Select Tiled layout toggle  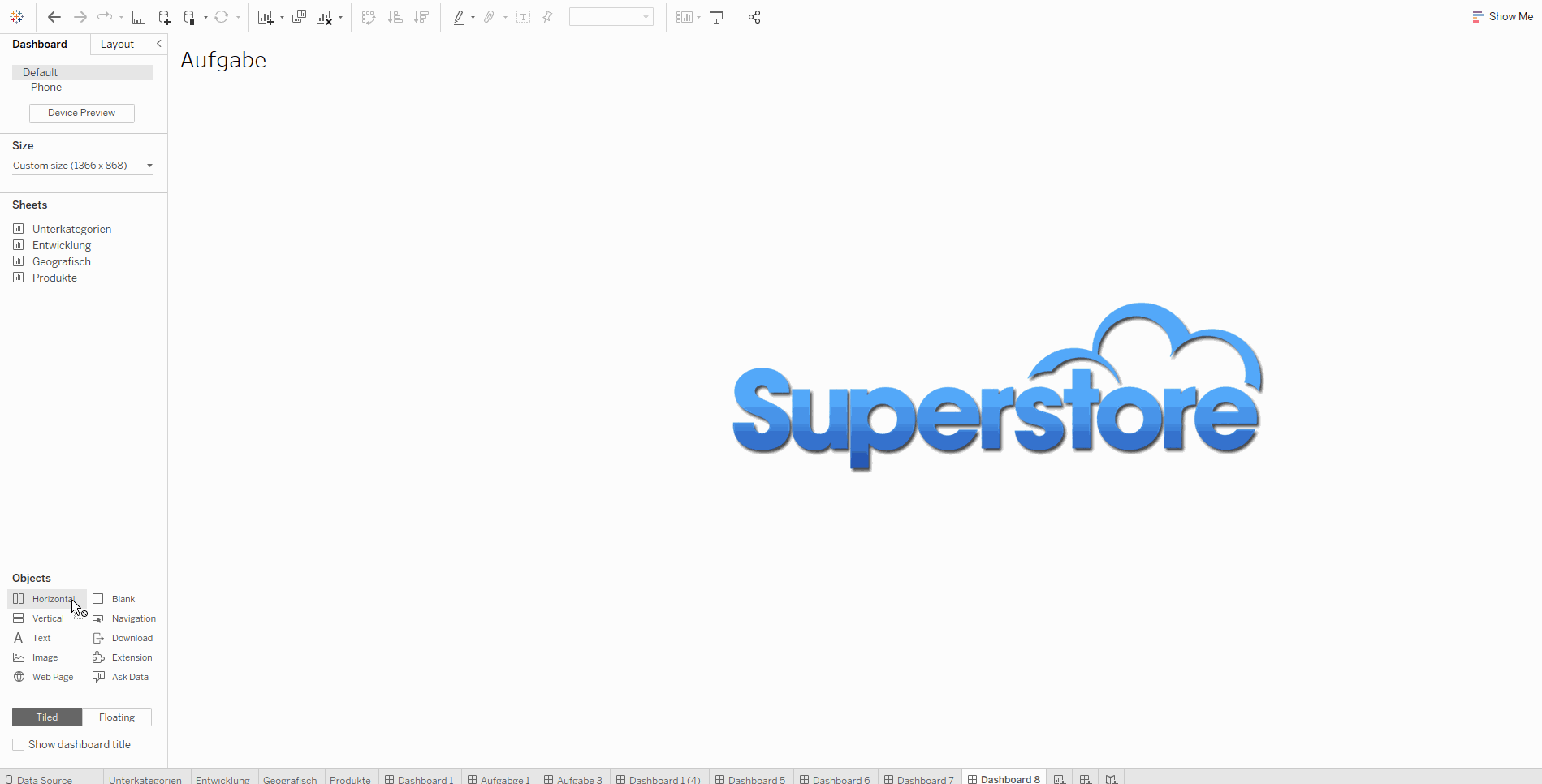point(47,717)
